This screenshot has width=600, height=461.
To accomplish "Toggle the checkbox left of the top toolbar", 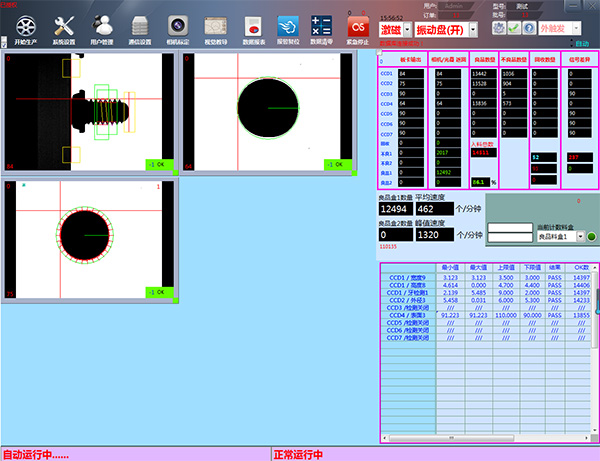I will point(4,43).
